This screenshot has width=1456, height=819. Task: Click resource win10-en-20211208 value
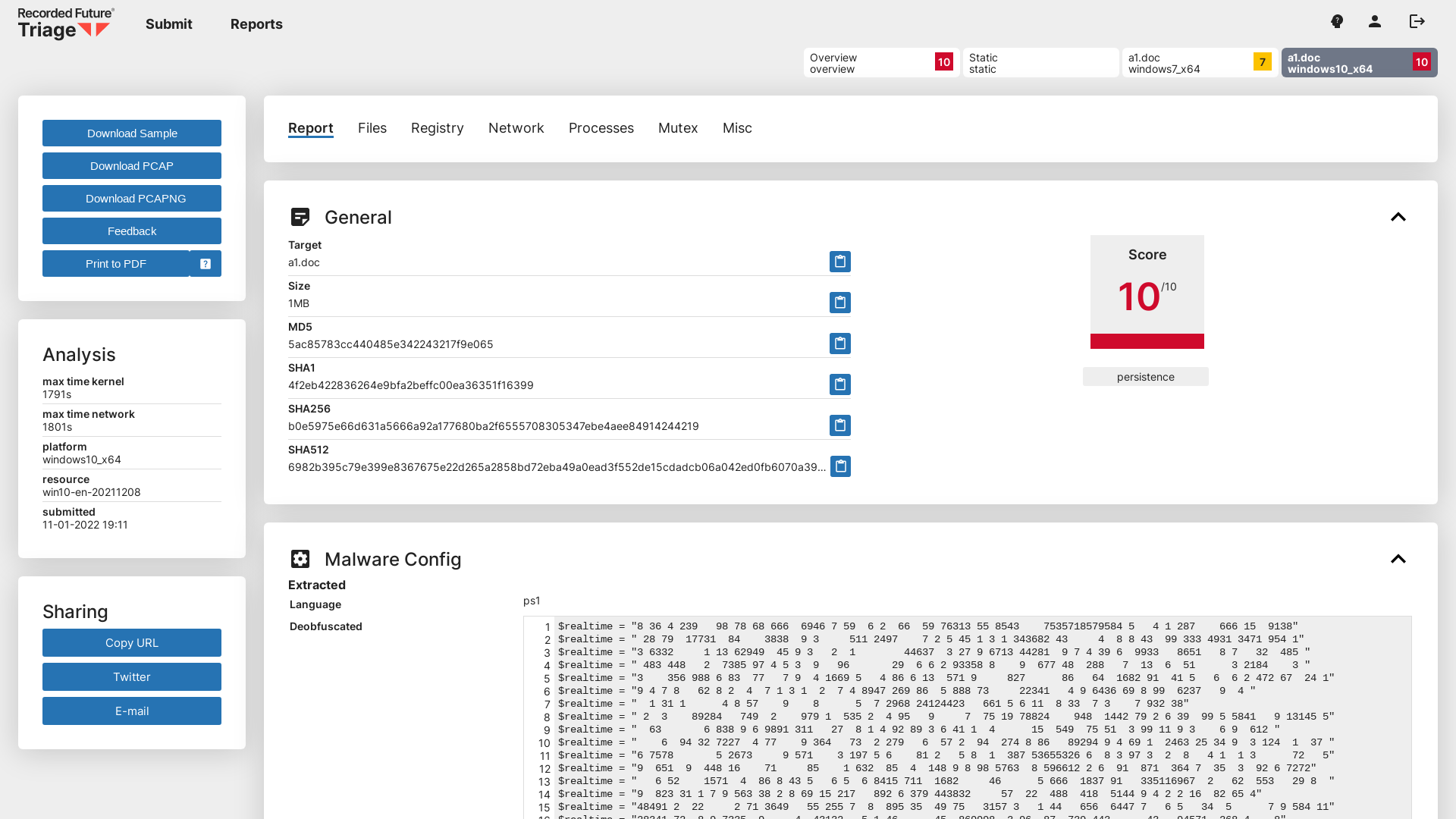[x=92, y=492]
